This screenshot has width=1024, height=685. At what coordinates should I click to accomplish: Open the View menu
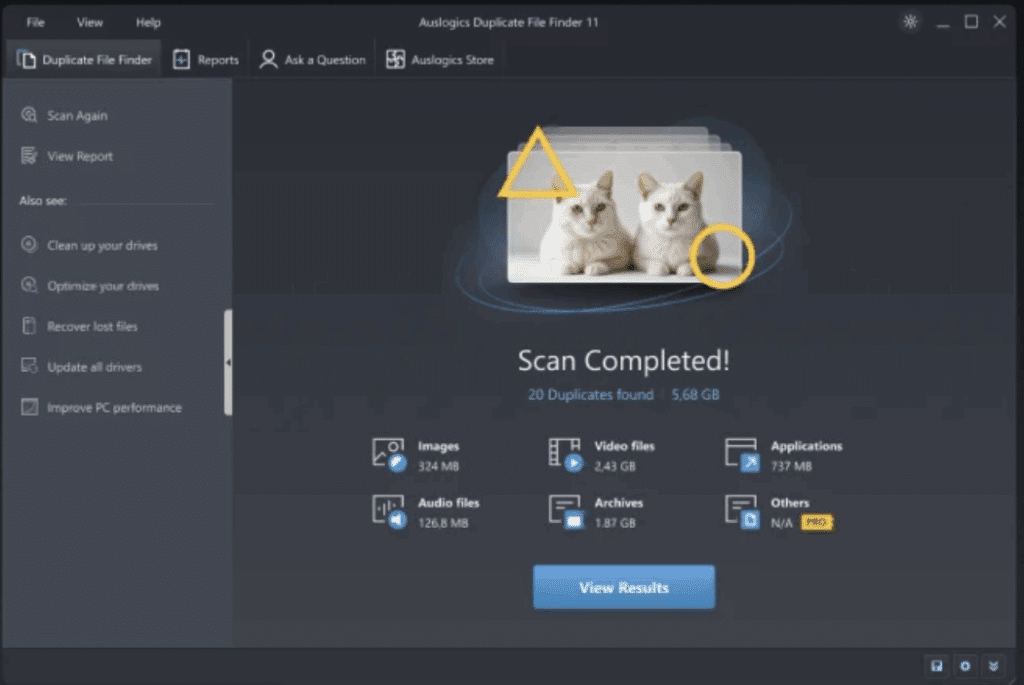pyautogui.click(x=89, y=22)
